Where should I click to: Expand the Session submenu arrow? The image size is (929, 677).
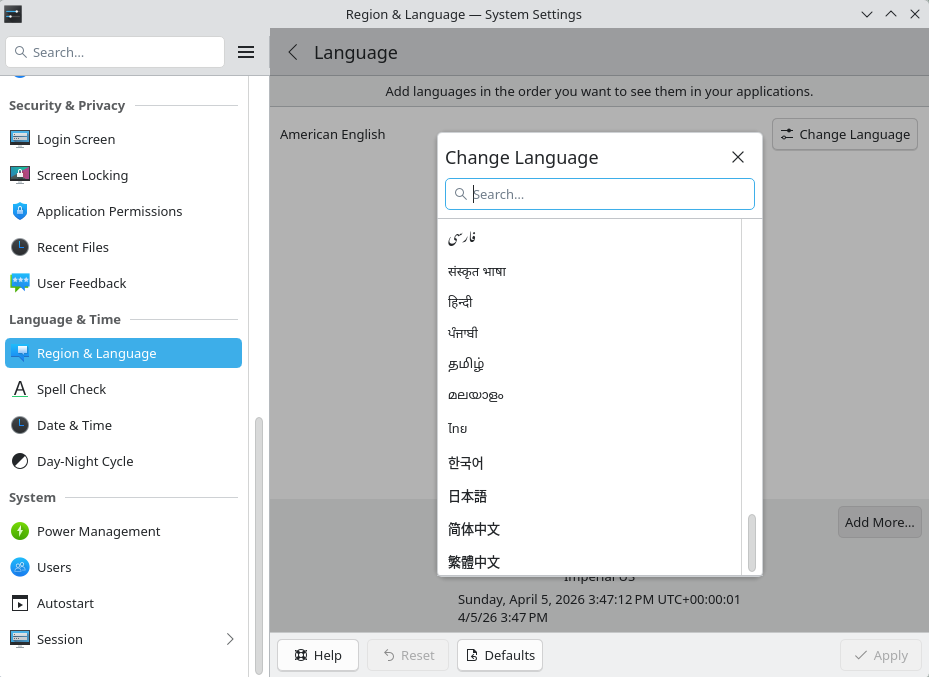coord(229,639)
